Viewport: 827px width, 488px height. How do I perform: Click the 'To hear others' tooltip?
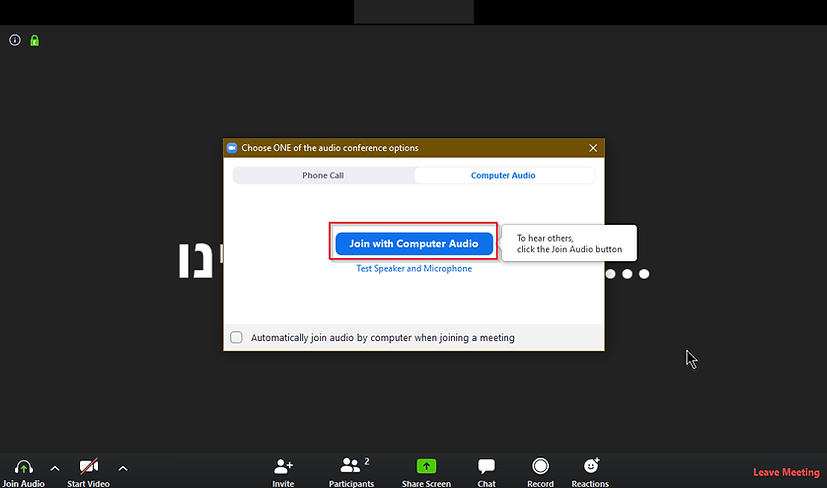point(569,243)
